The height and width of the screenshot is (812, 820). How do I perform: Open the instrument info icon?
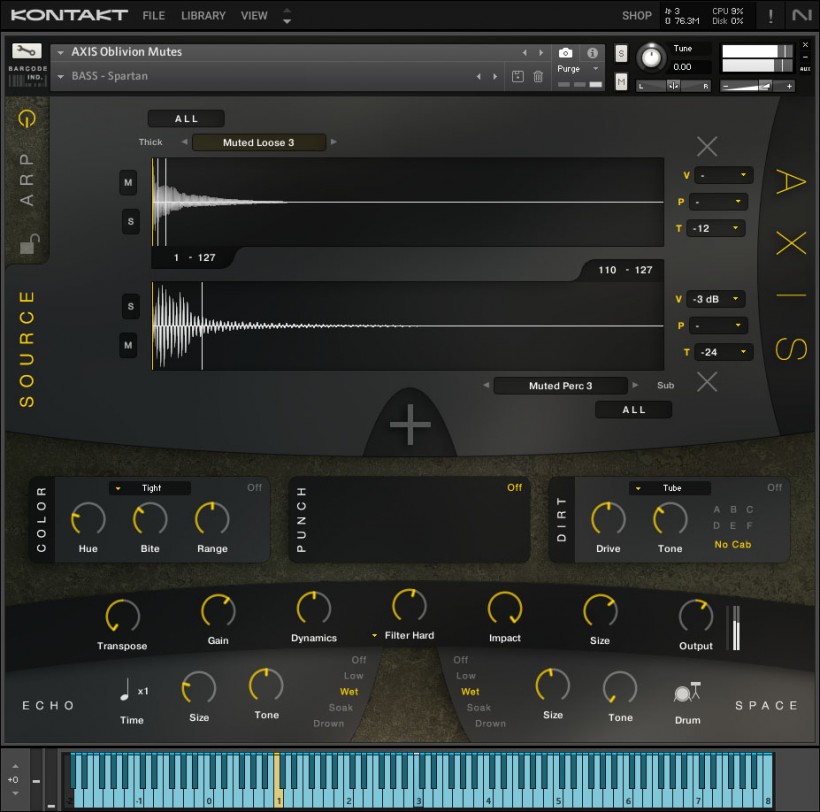pyautogui.click(x=592, y=53)
